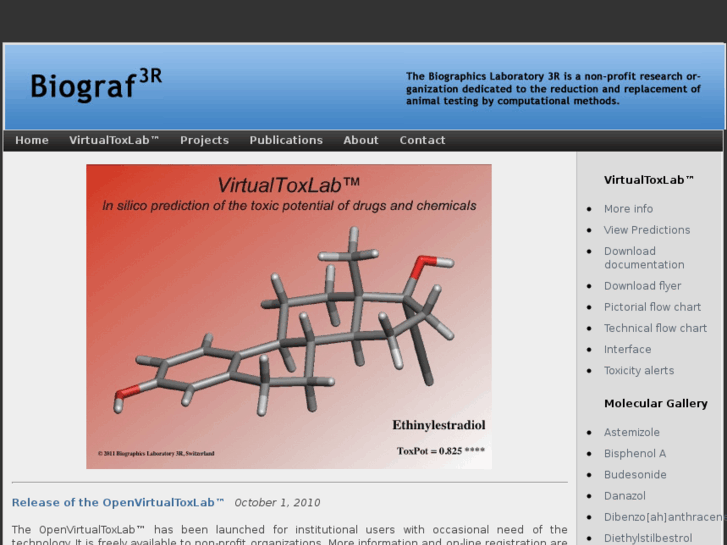Image resolution: width=727 pixels, height=545 pixels.
Task: View Budesonide in the Molecular Gallery
Action: tap(635, 474)
